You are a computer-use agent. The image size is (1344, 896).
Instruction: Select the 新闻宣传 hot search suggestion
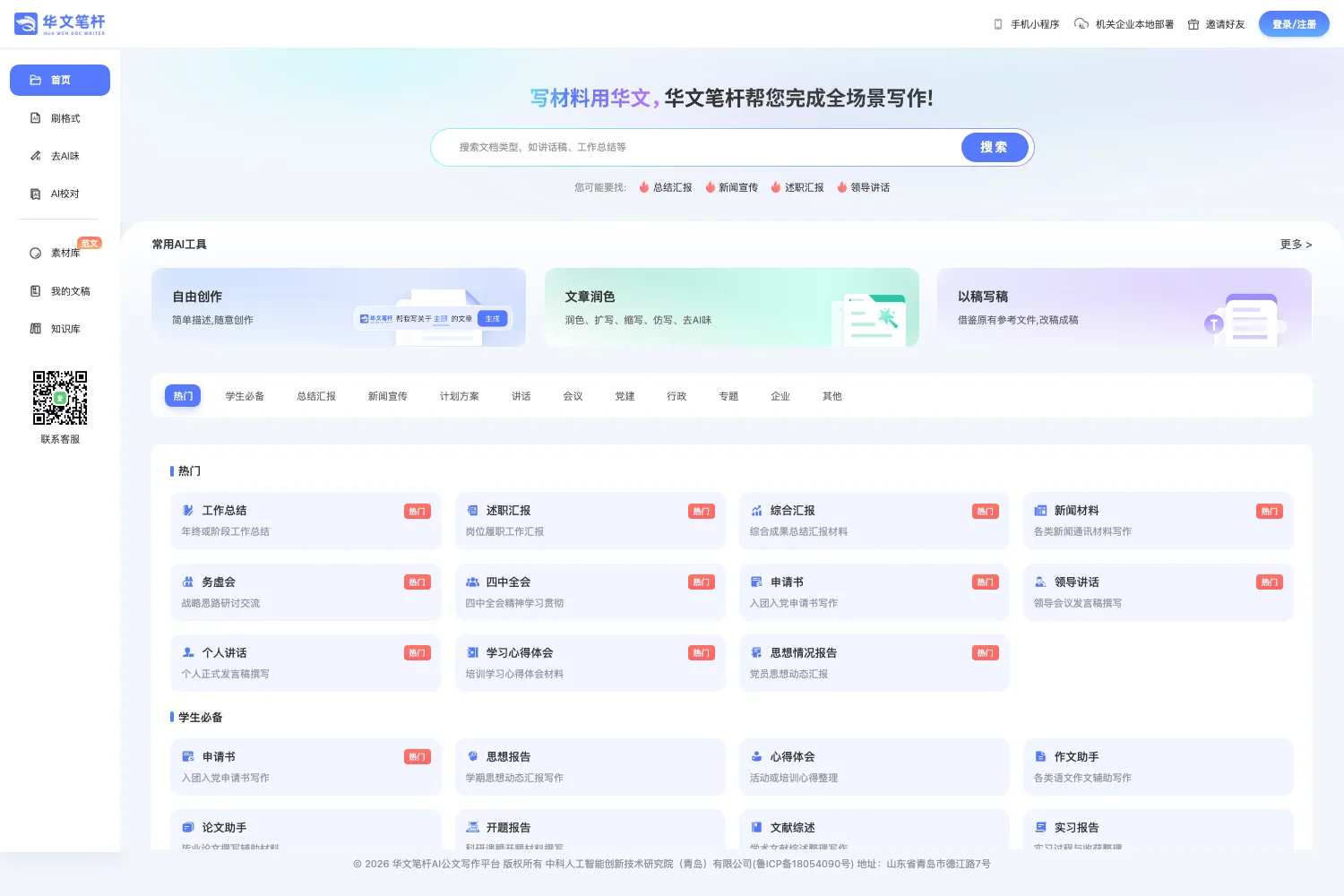[732, 187]
